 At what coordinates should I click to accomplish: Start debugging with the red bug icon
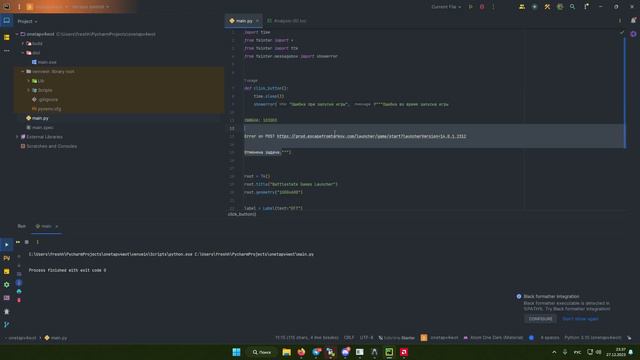click(482, 7)
